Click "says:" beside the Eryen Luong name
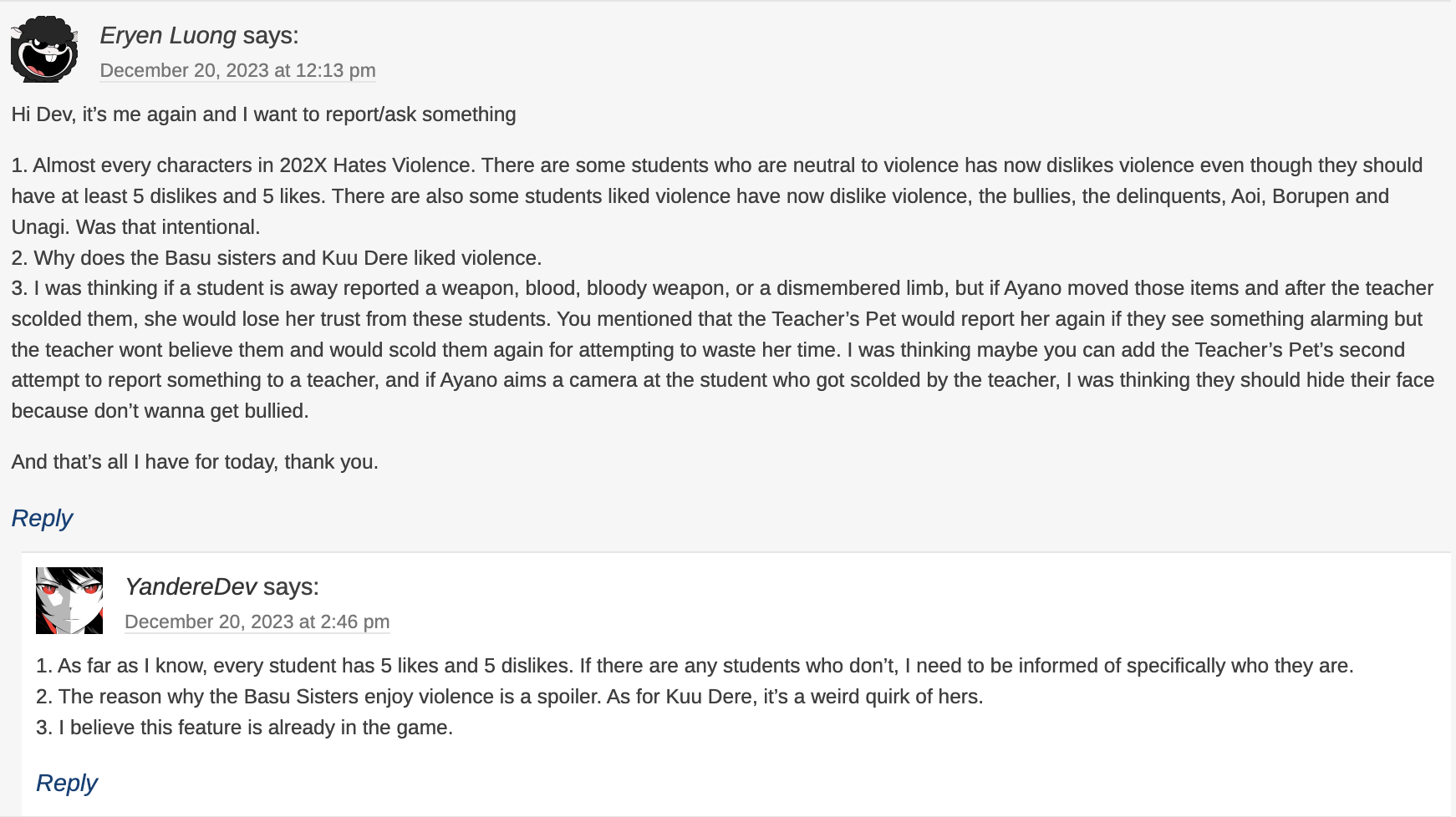Image resolution: width=1456 pixels, height=817 pixels. pyautogui.click(x=271, y=36)
